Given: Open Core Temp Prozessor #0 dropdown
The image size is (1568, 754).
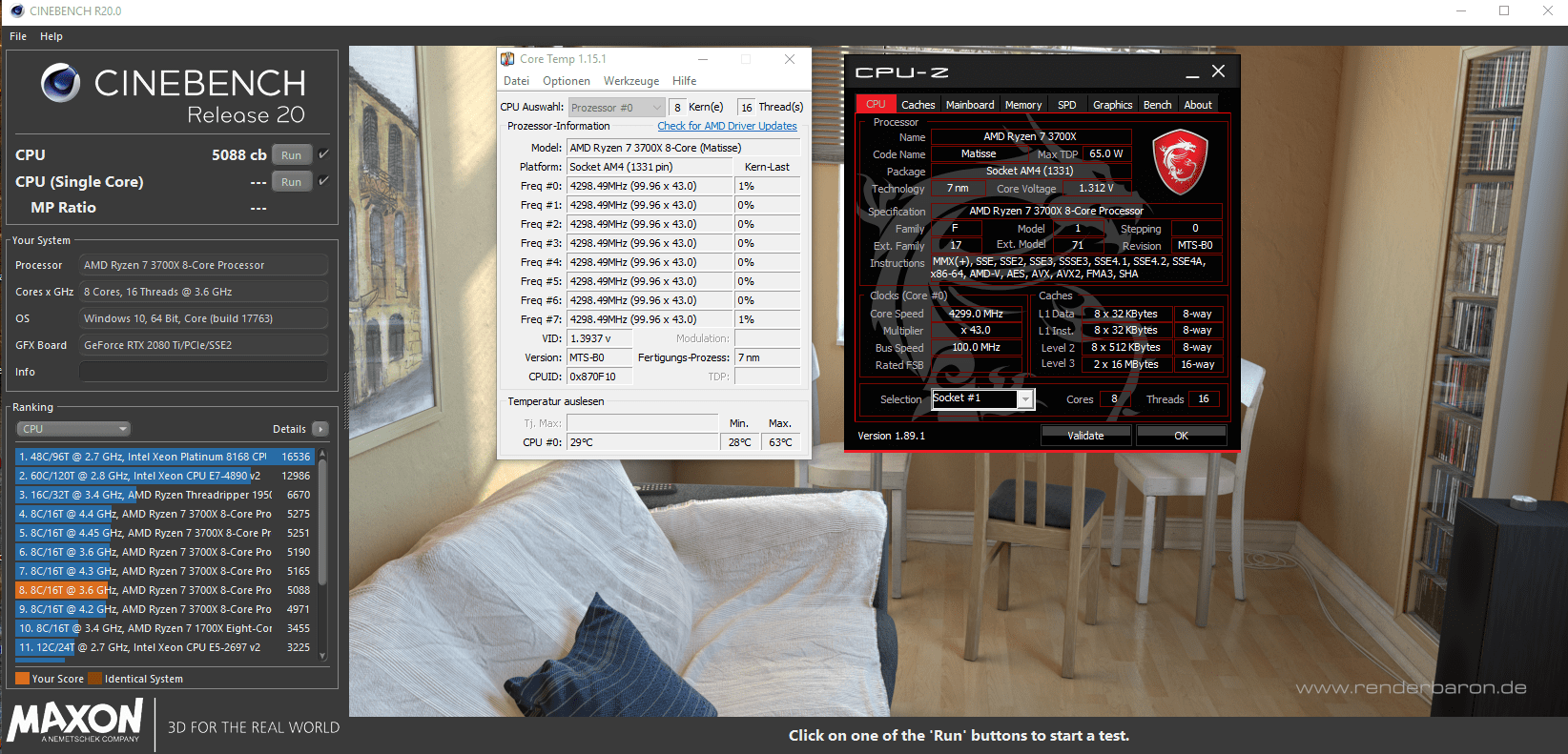Looking at the screenshot, I should pyautogui.click(x=616, y=108).
